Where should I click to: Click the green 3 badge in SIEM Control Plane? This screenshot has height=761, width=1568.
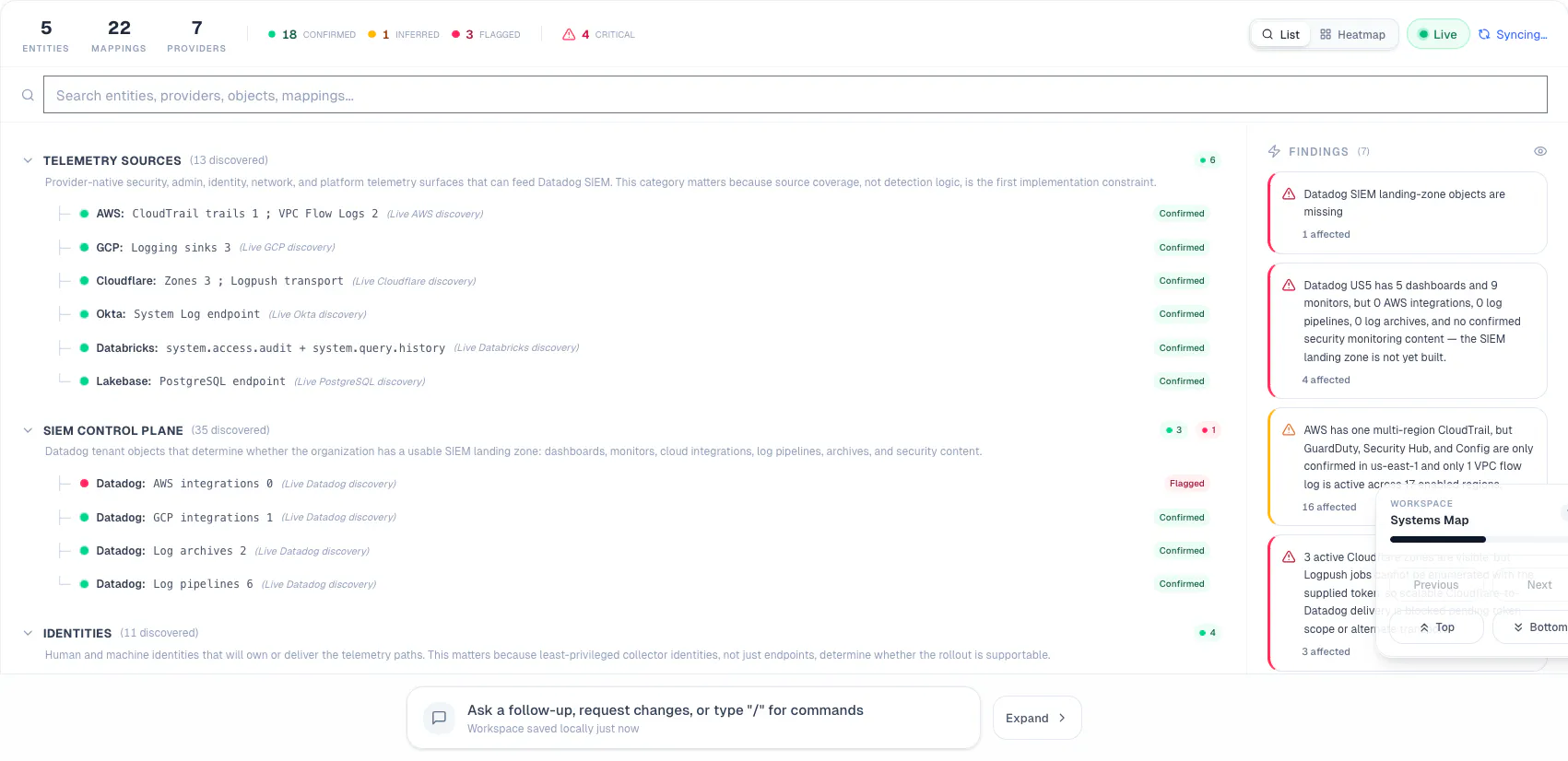click(1173, 430)
